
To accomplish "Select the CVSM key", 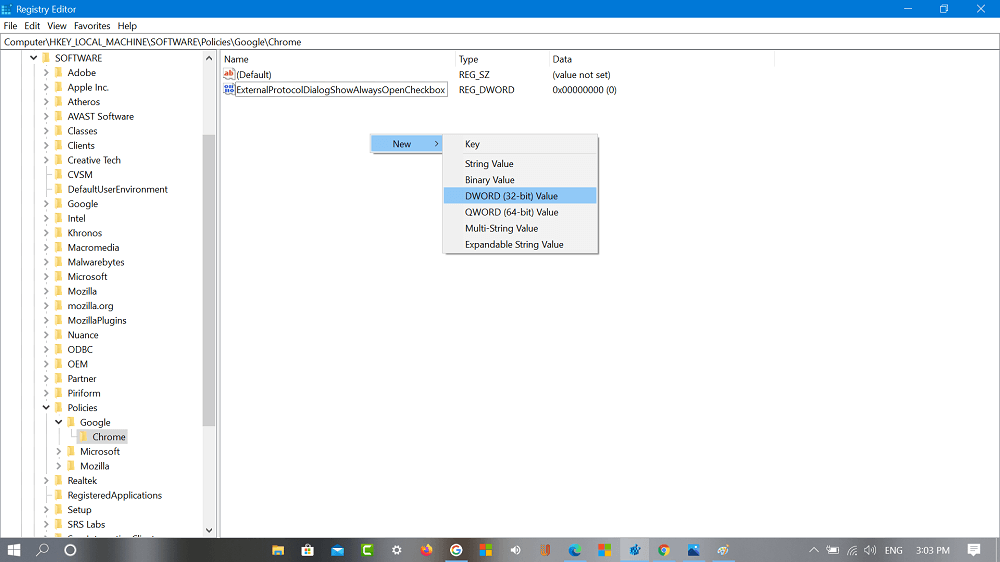I will (80, 175).
